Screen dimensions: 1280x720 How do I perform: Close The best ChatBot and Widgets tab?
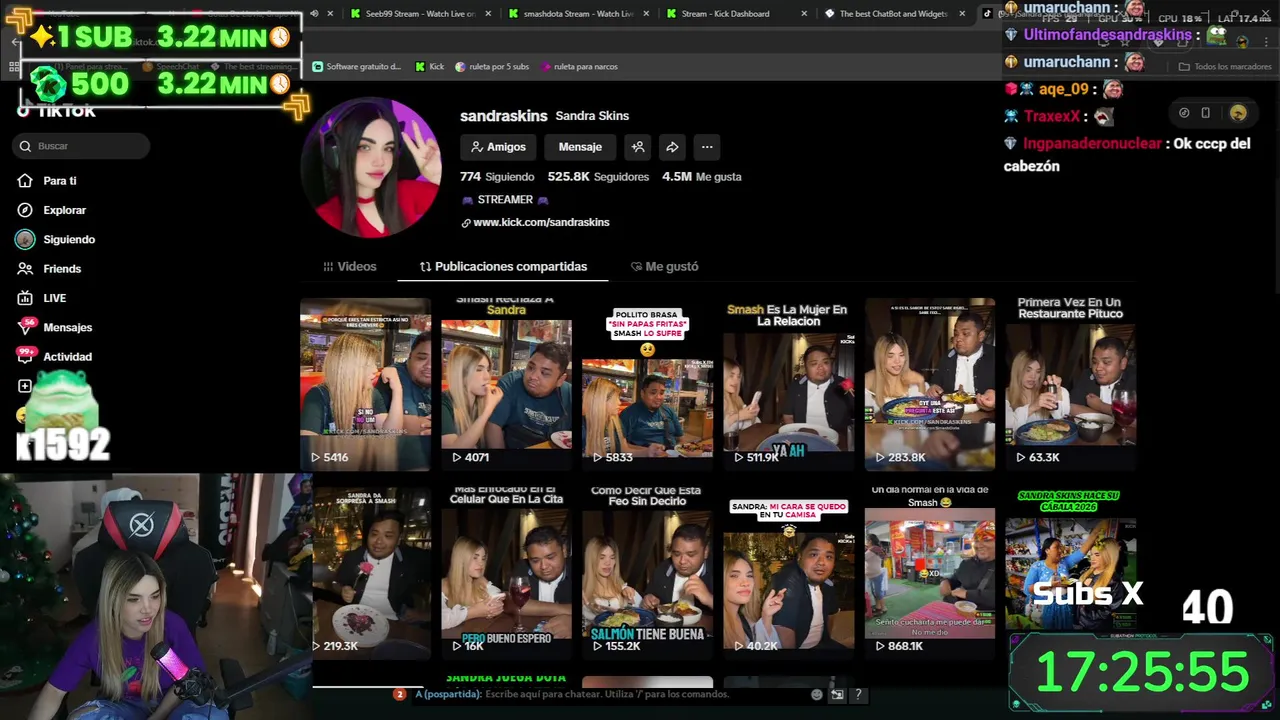(x=961, y=14)
